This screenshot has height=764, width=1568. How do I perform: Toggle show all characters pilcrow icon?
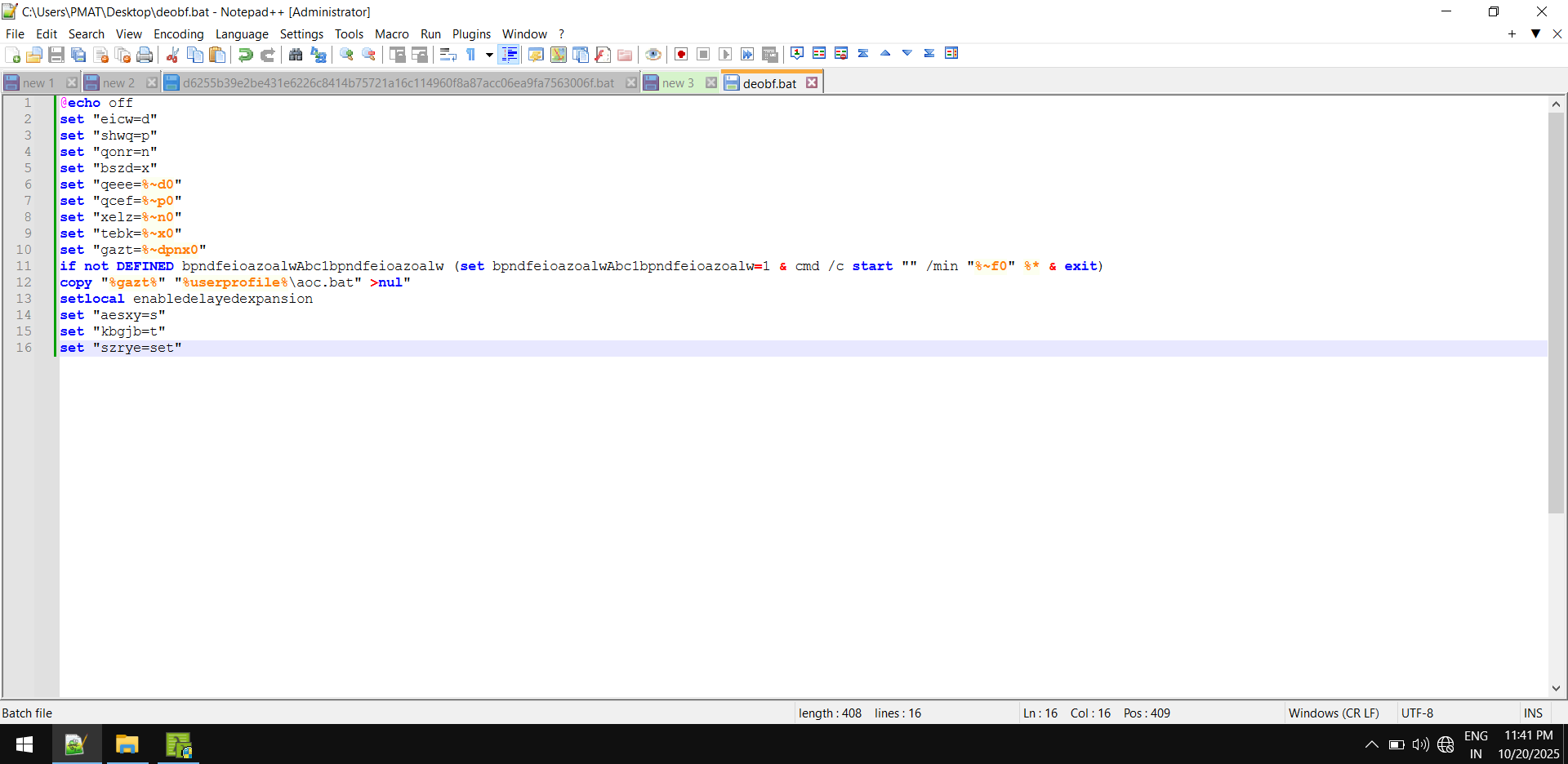(471, 55)
